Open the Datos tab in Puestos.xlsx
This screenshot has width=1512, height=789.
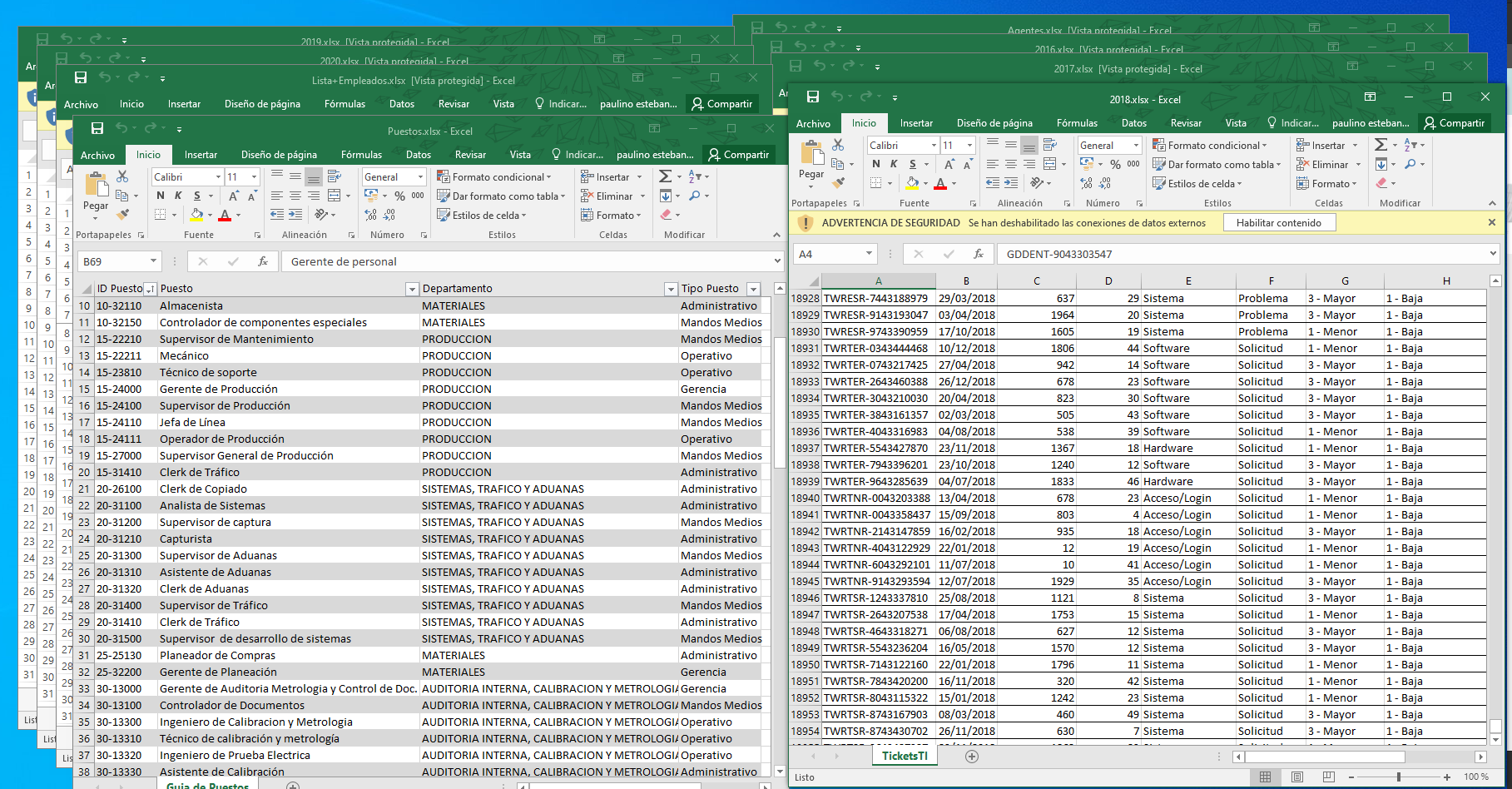point(418,155)
